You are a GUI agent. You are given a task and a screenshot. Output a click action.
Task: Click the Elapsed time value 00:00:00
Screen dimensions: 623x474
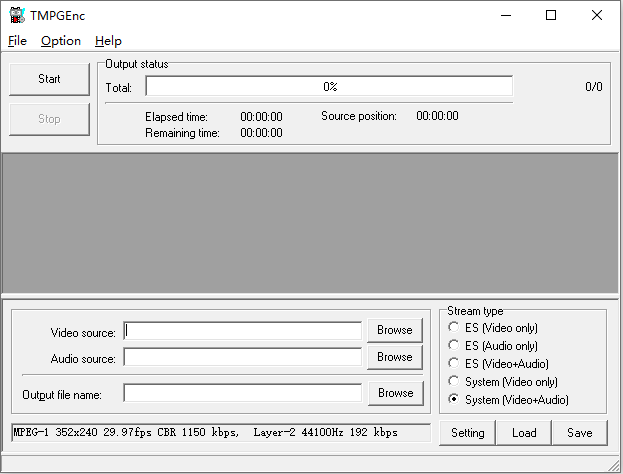pos(261,117)
